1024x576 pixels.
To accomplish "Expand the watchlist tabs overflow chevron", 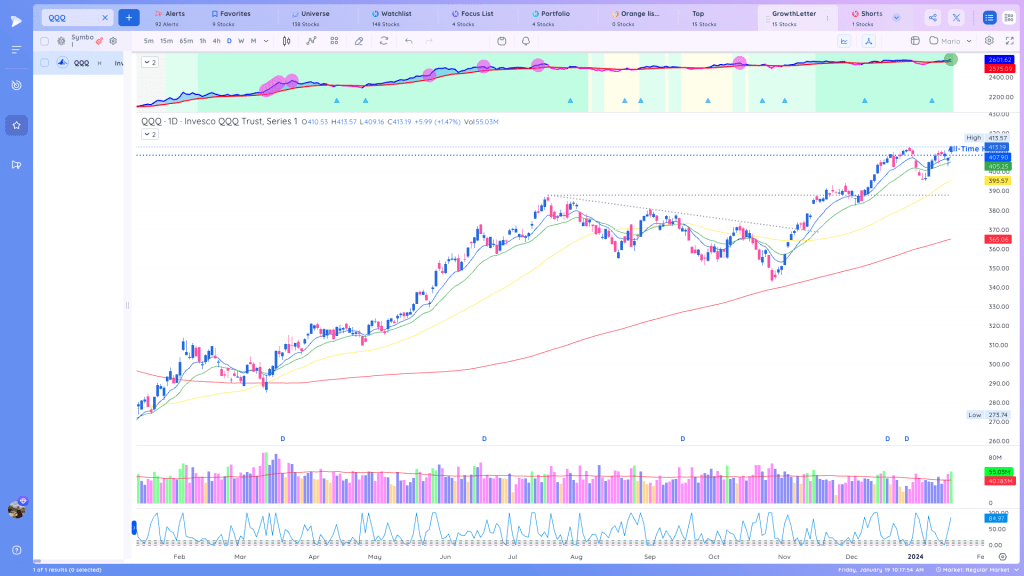I will [897, 18].
